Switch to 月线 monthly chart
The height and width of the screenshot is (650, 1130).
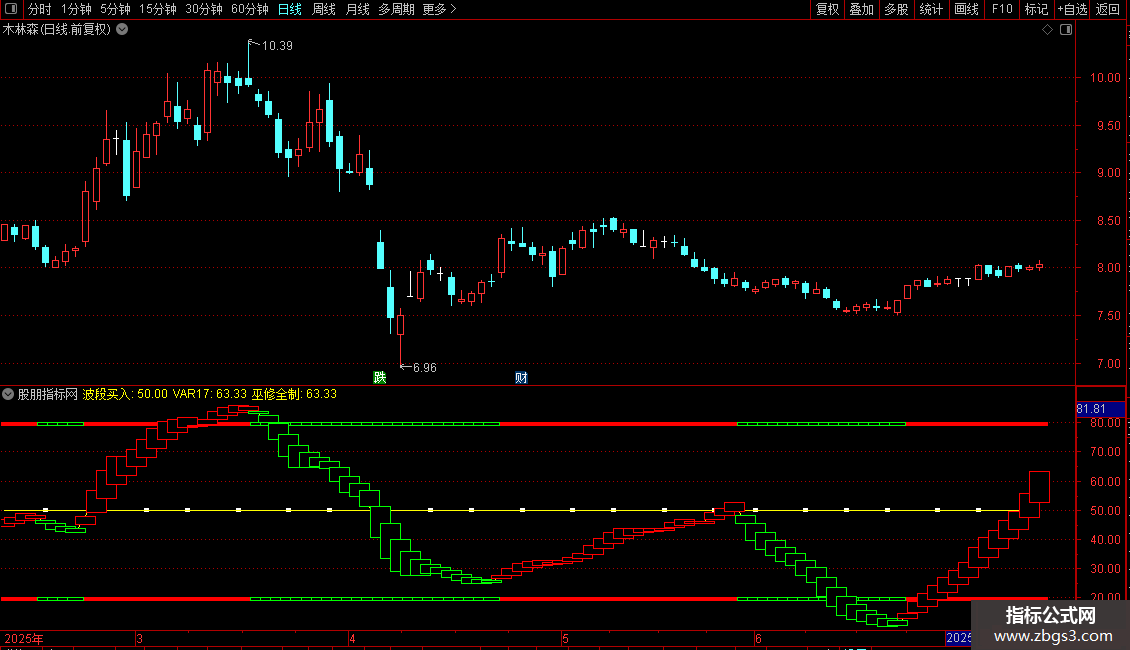click(357, 9)
